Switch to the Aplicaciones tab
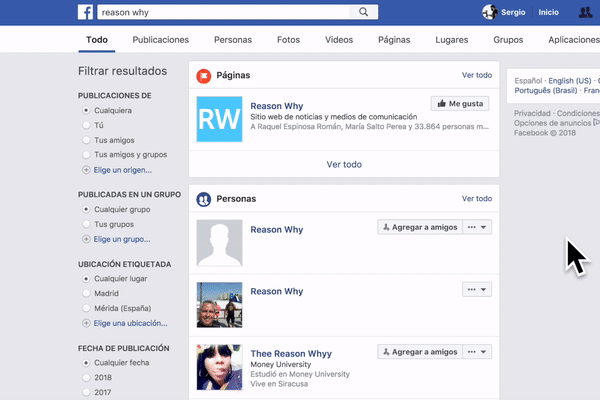Screen dimensions: 600x400 click(x=574, y=40)
